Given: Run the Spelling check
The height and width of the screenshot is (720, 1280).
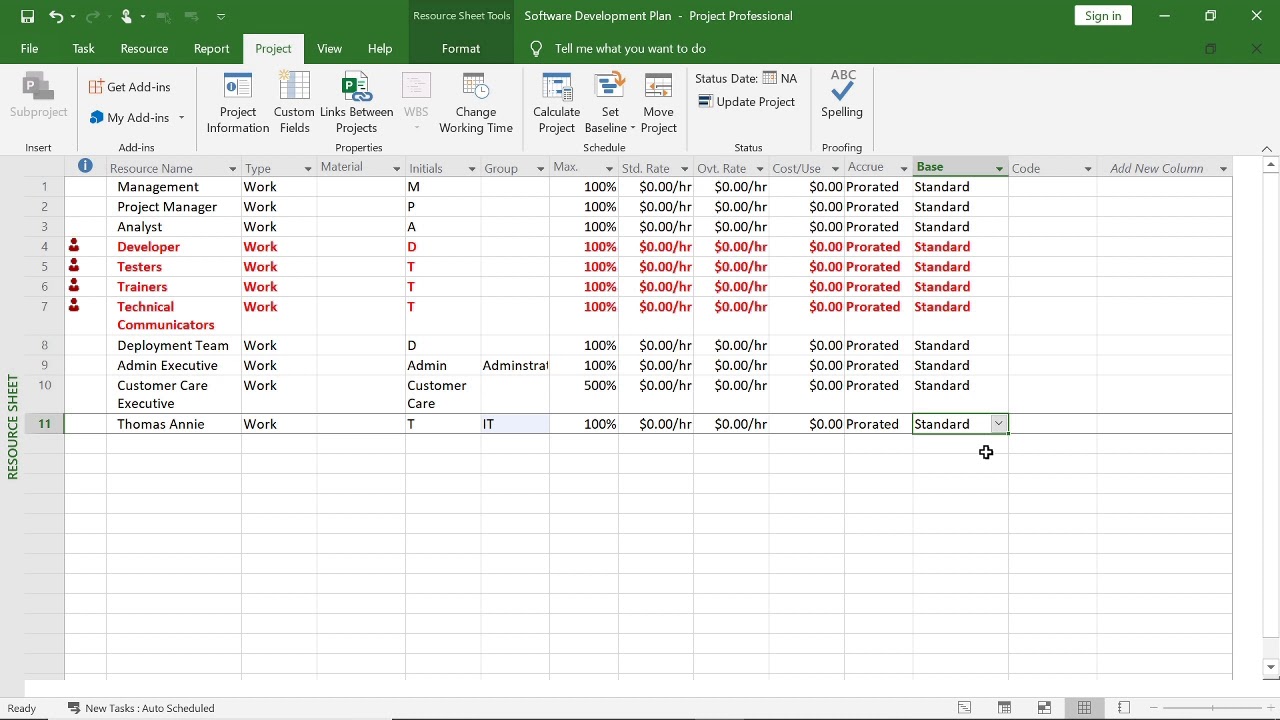Looking at the screenshot, I should tap(842, 95).
